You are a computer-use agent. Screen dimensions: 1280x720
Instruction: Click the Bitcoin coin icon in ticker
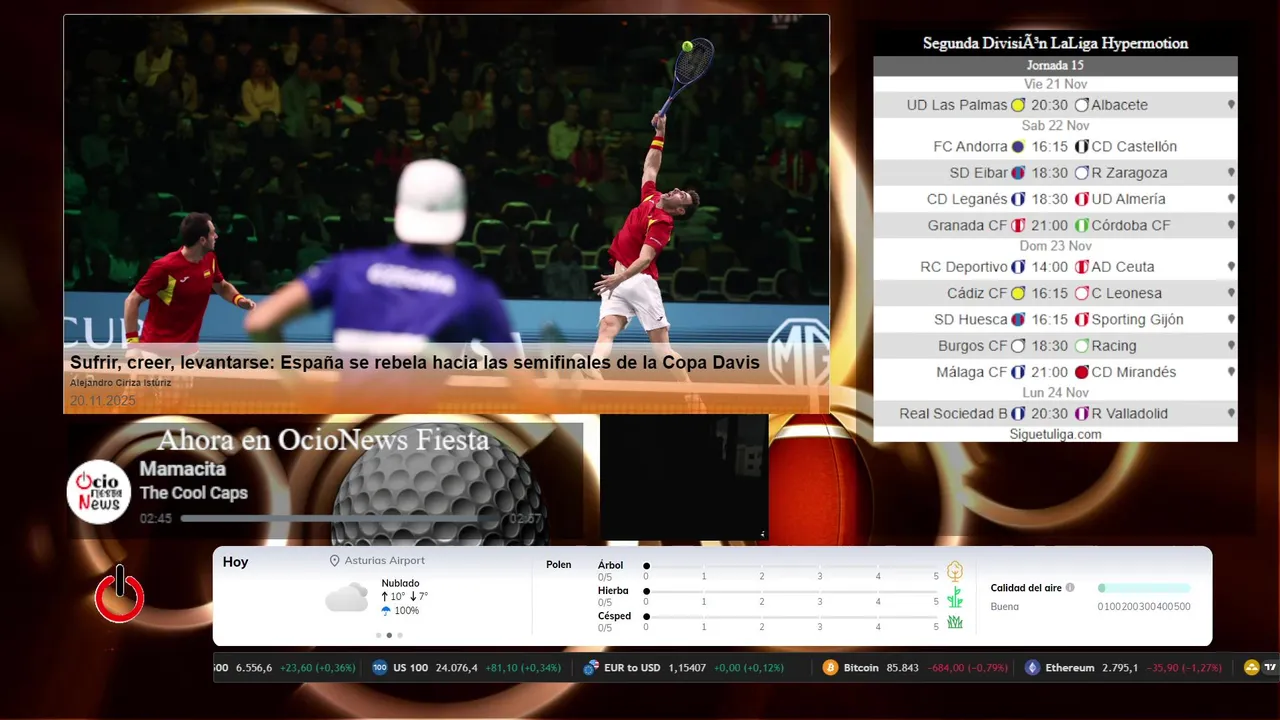(x=830, y=668)
